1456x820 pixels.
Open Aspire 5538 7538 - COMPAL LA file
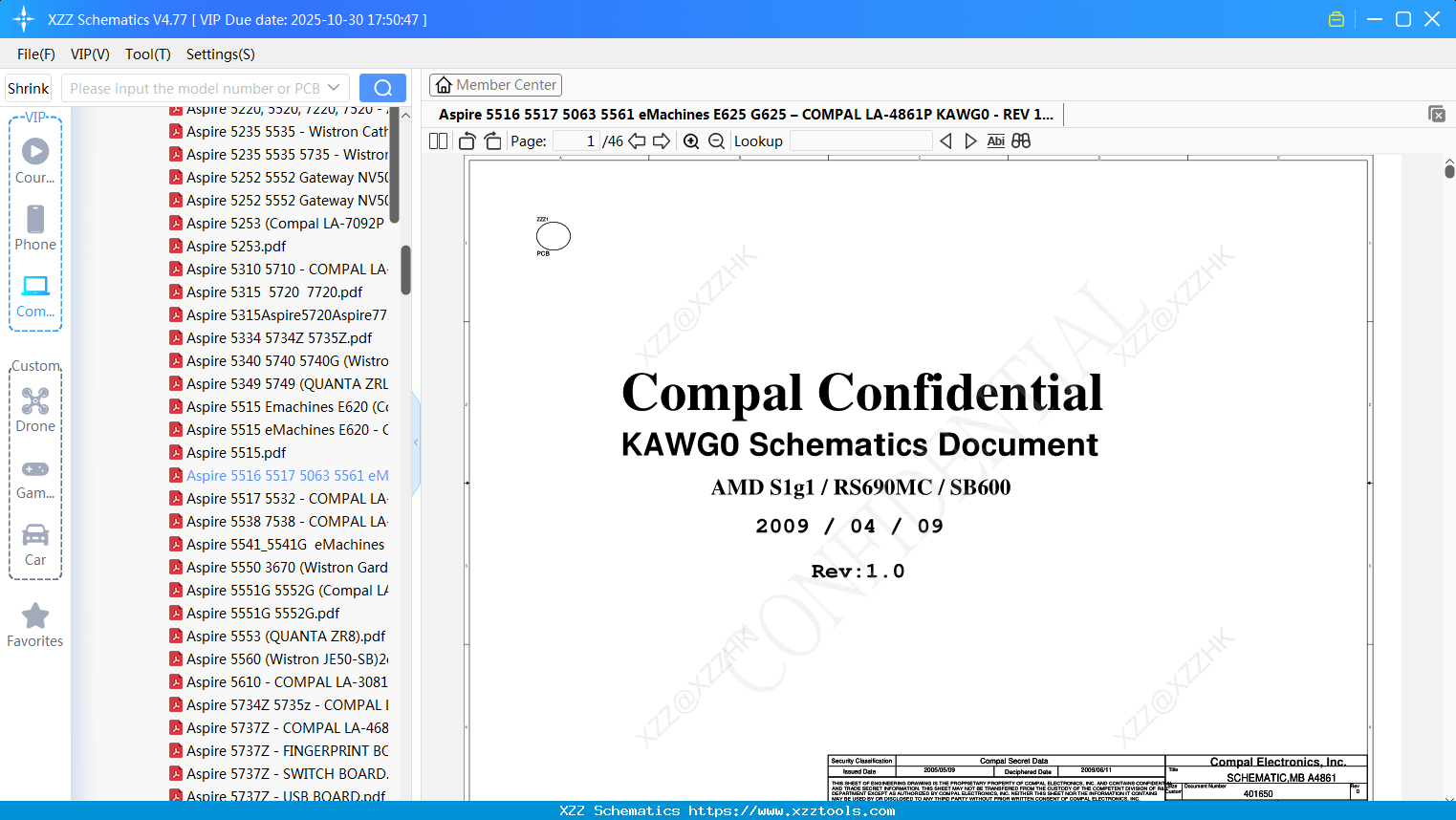[278, 522]
